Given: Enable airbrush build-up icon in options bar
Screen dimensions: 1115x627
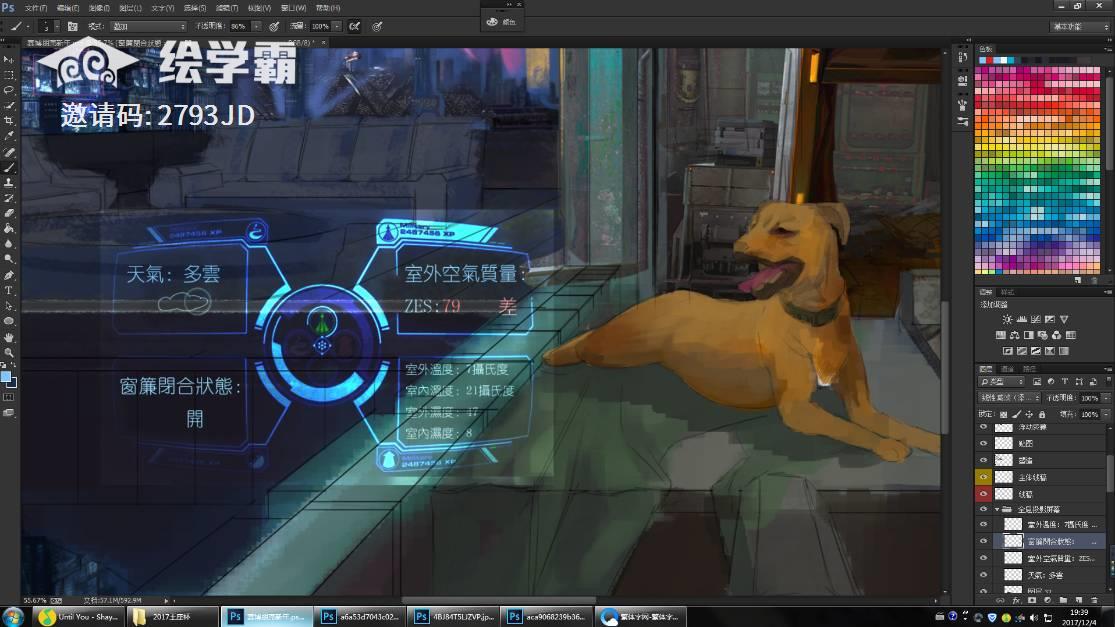Looking at the screenshot, I should coord(354,26).
